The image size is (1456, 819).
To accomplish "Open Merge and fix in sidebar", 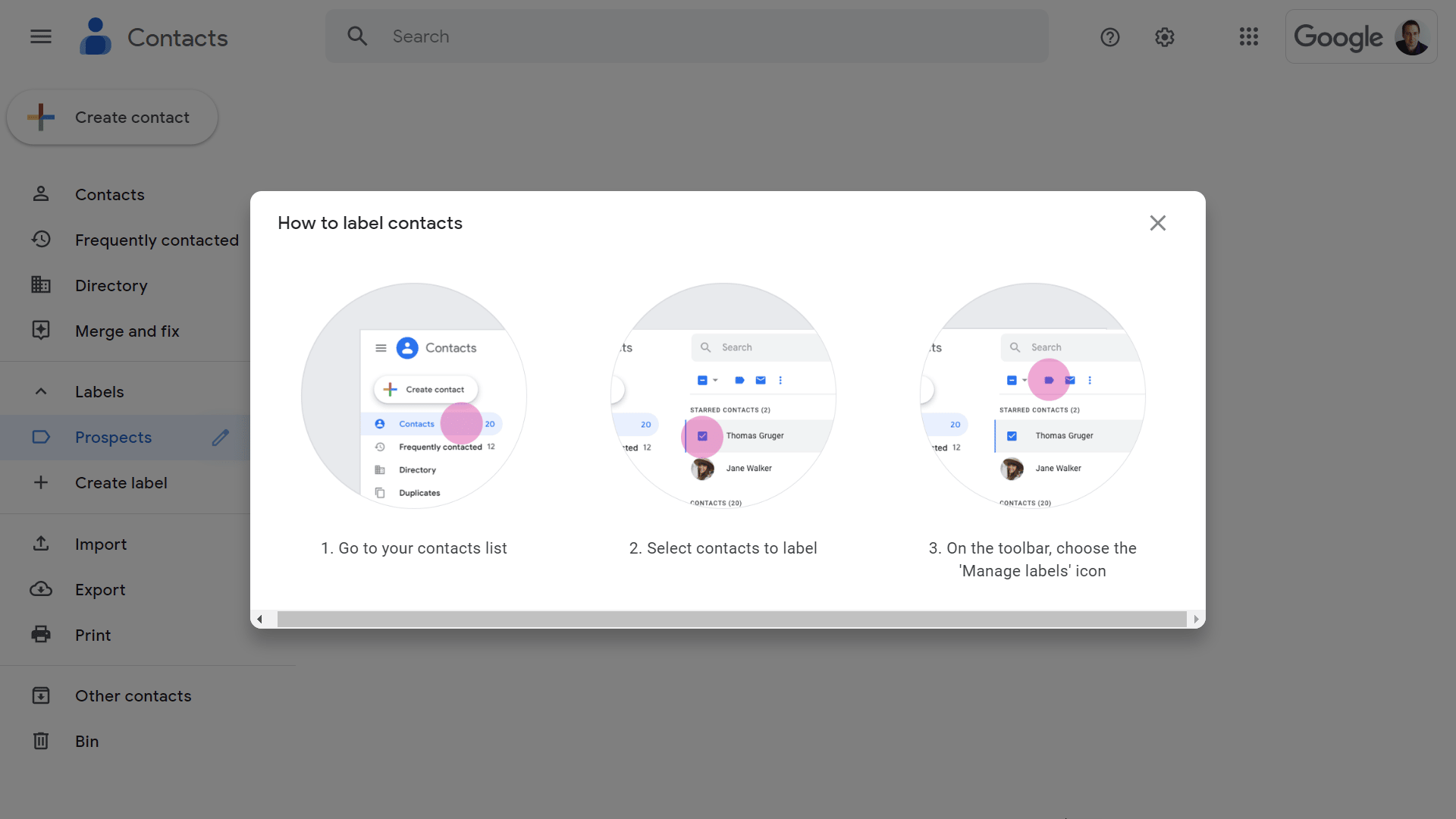I will (125, 331).
